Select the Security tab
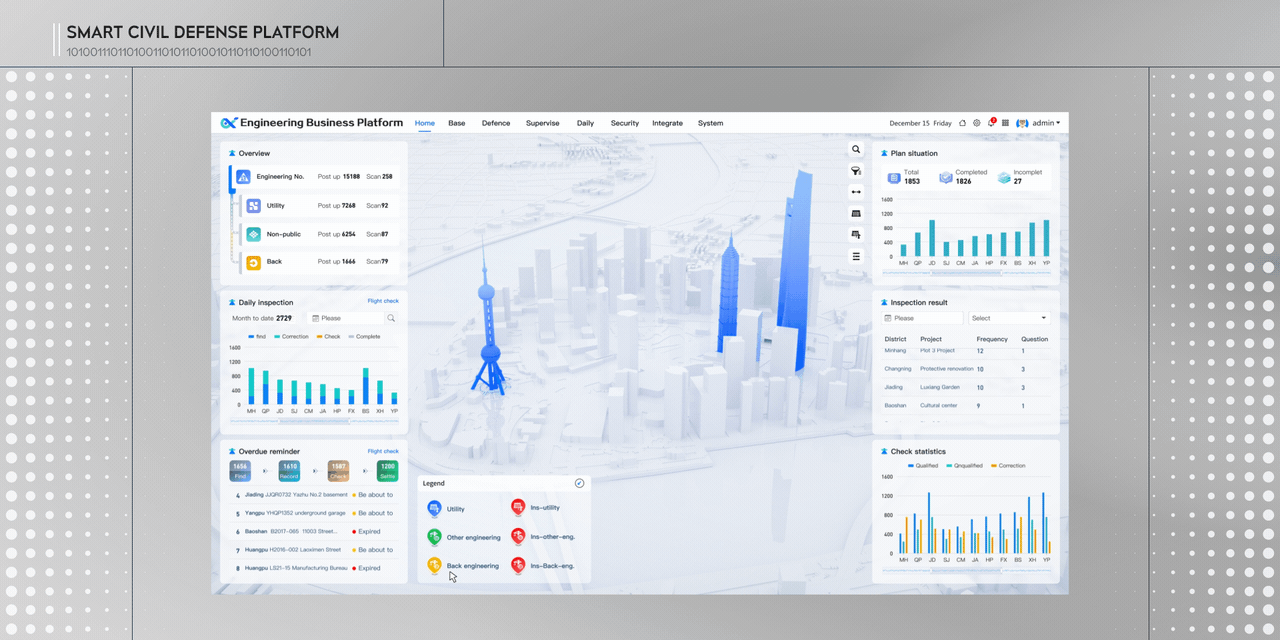 tap(625, 123)
